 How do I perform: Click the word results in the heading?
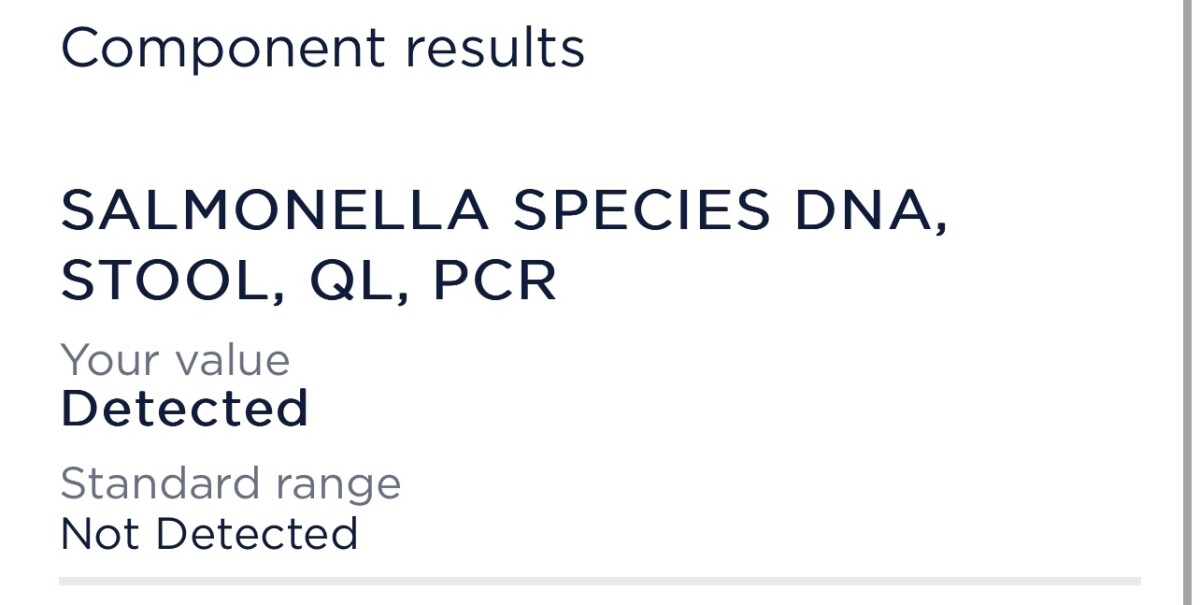click(x=495, y=47)
